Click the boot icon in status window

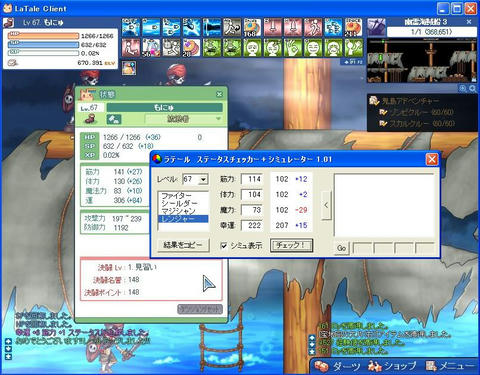coord(90,119)
